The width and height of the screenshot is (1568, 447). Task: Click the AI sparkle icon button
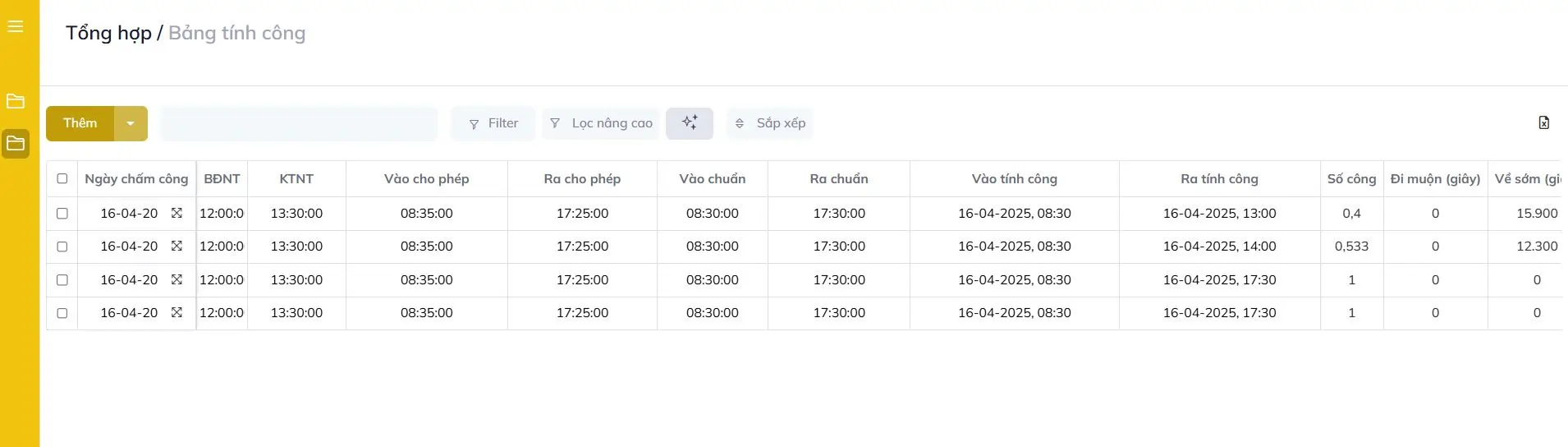[x=689, y=123]
